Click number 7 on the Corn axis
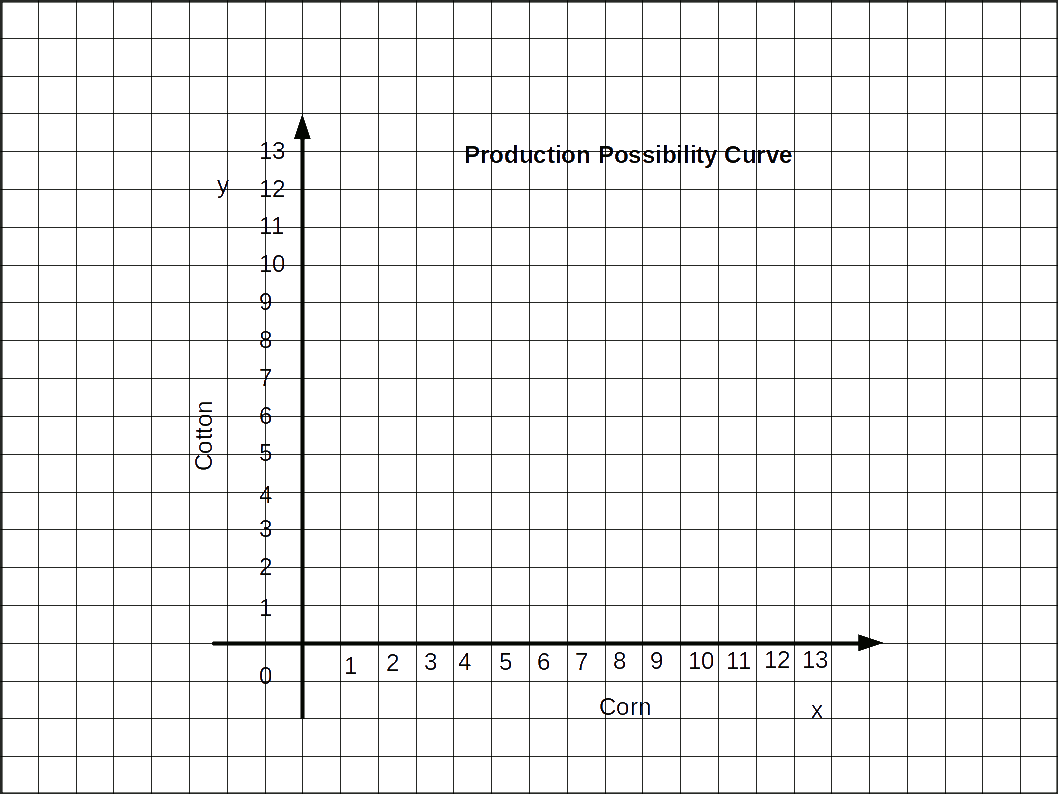Screen dimensions: 1058x794 coord(581,661)
